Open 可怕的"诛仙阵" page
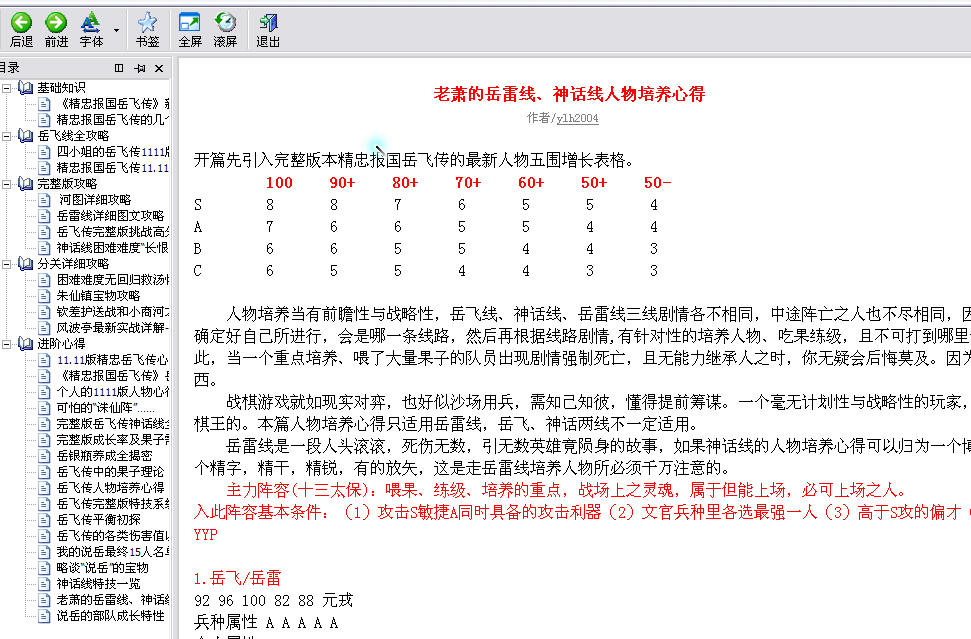 click(x=105, y=408)
